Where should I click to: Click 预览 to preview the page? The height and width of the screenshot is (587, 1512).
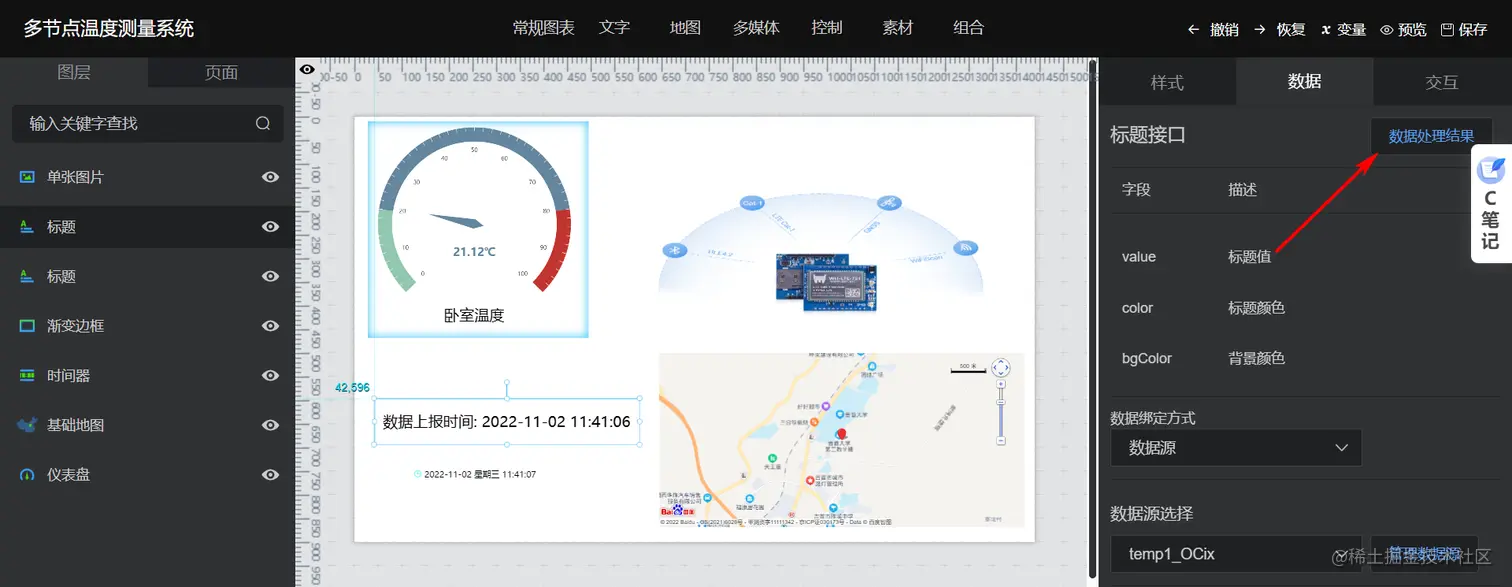pos(1403,30)
